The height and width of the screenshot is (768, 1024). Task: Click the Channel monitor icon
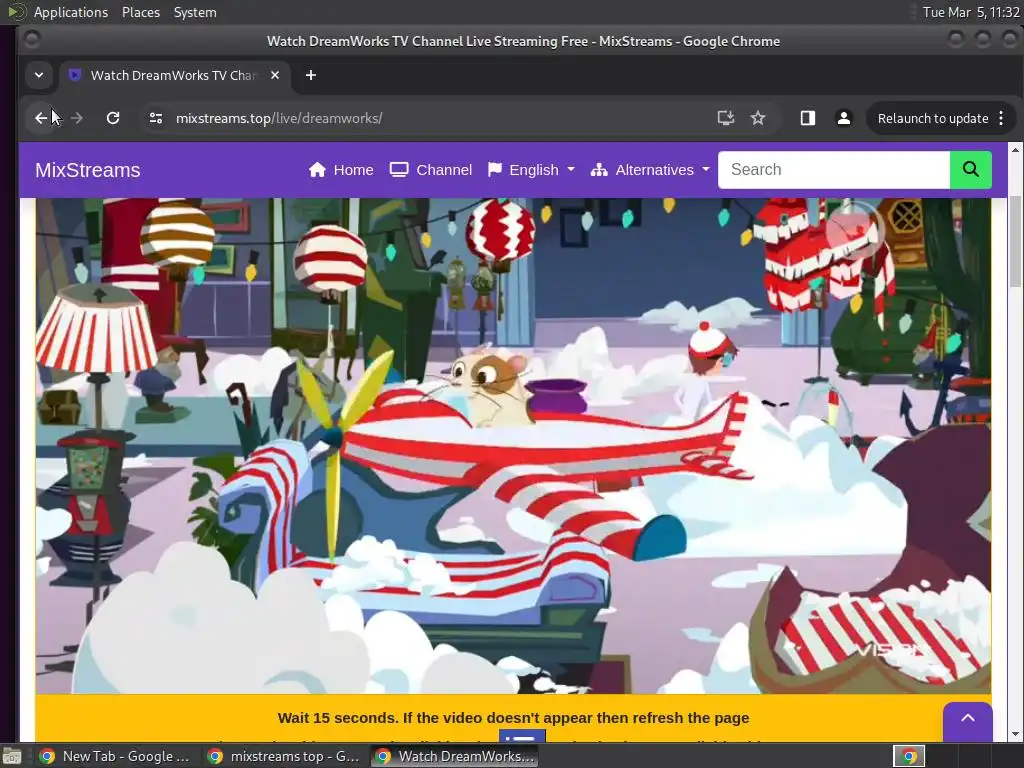[x=399, y=170]
